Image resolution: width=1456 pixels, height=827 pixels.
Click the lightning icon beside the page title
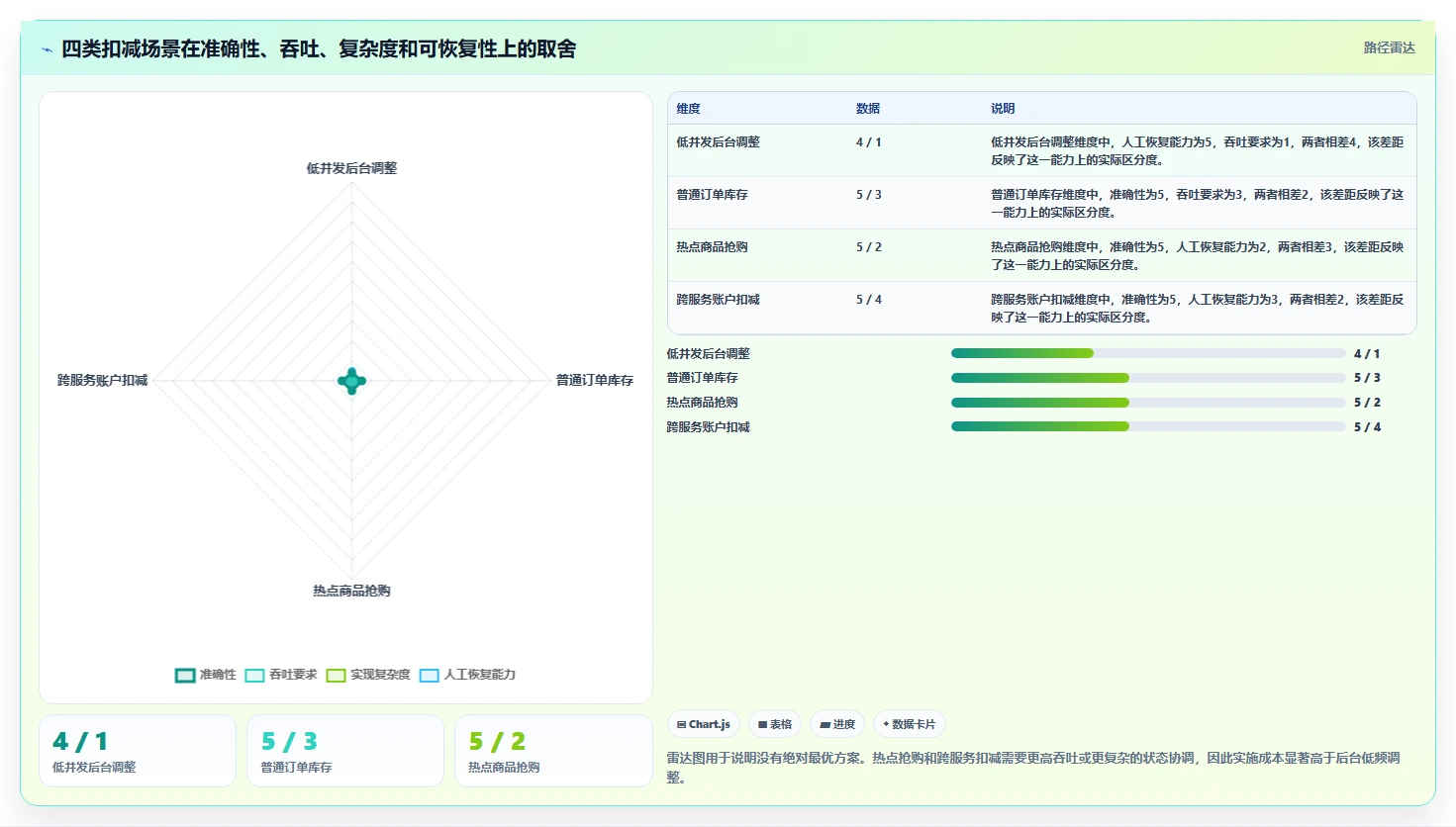tap(47, 49)
